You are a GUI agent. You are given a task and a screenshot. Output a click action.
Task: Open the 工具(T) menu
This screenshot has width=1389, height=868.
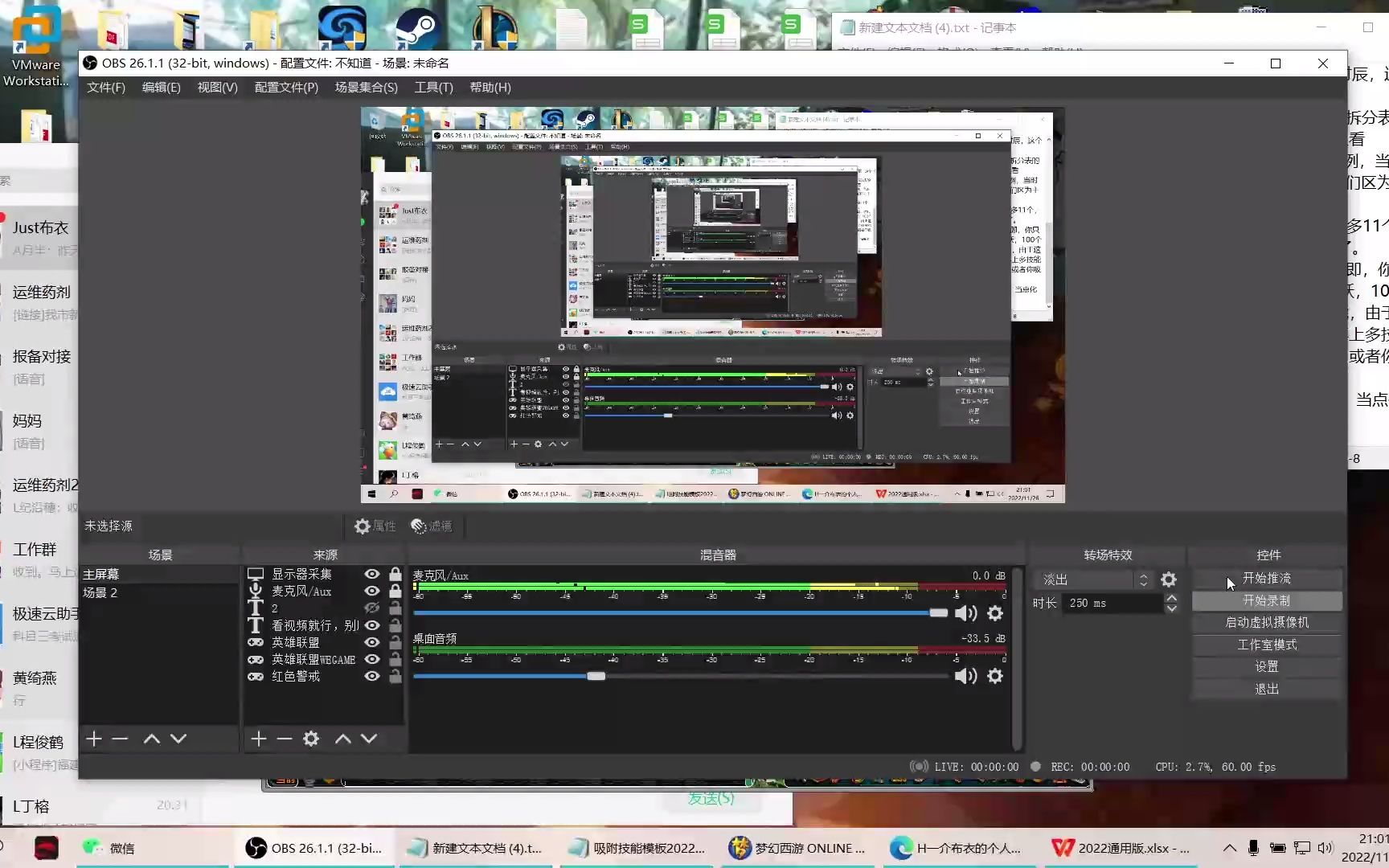pos(434,88)
